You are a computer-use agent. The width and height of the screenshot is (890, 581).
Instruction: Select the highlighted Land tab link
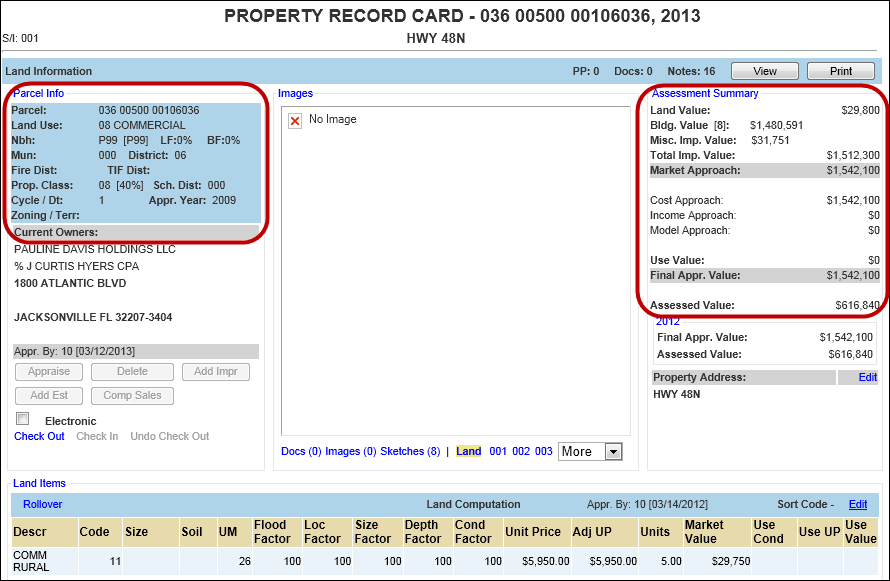point(468,451)
